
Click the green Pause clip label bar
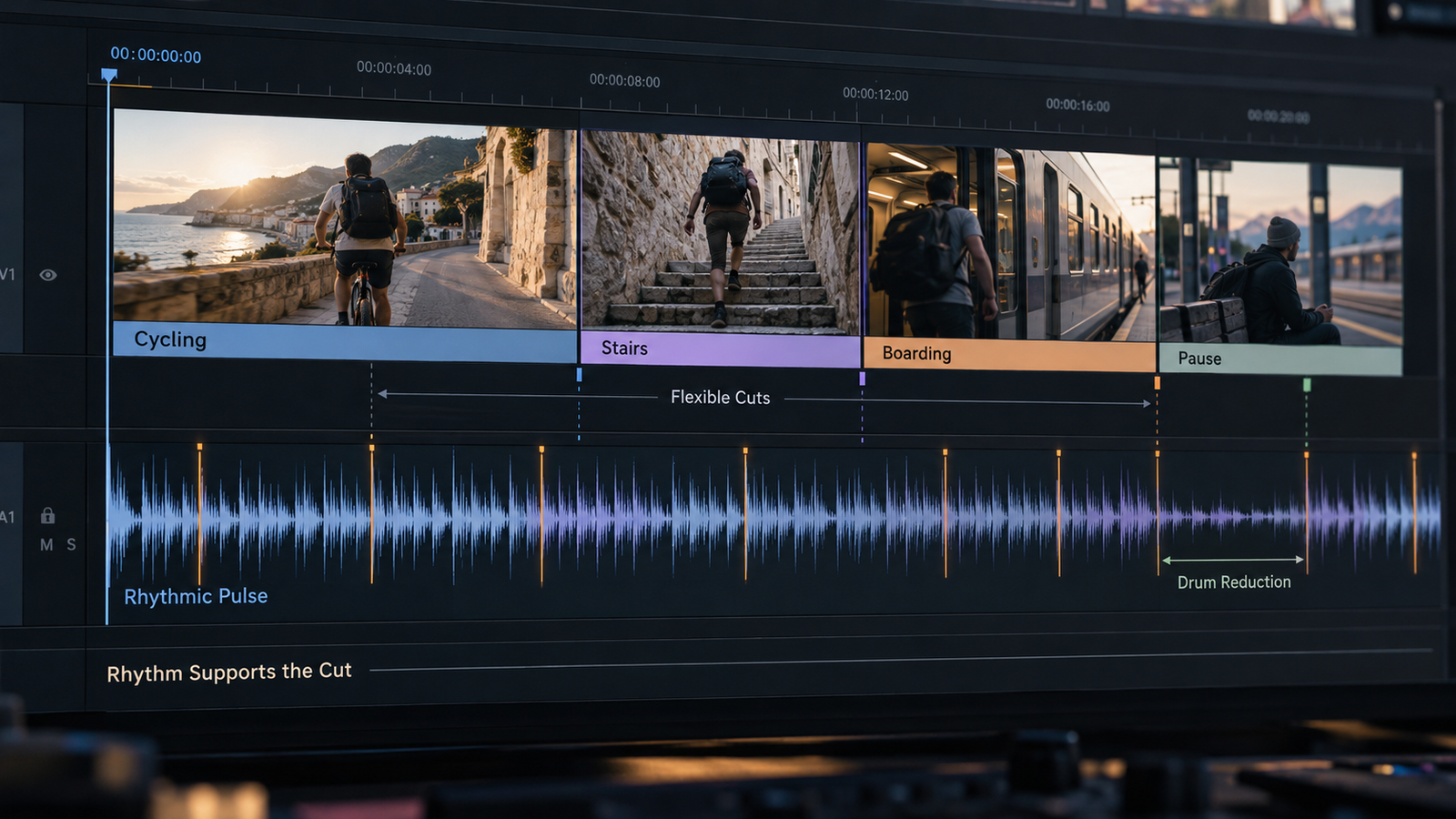[x=1280, y=359]
